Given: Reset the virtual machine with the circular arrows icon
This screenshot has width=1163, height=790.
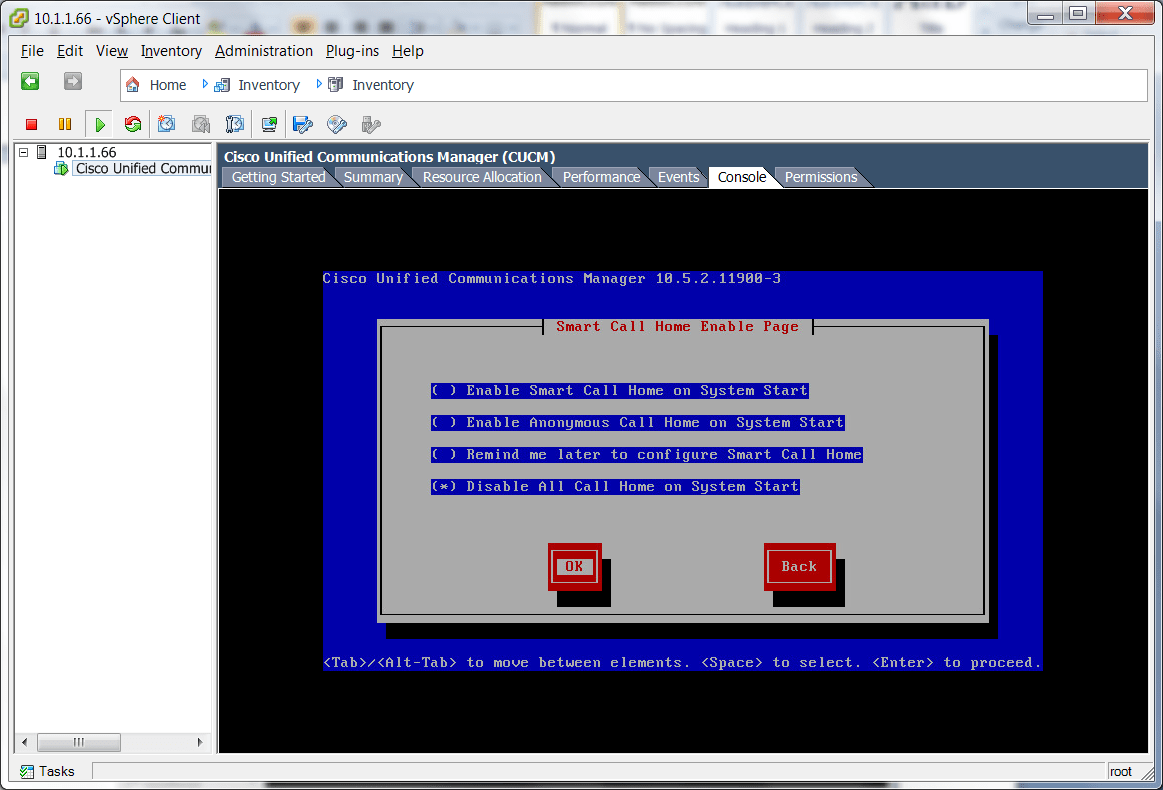Looking at the screenshot, I should click(133, 125).
